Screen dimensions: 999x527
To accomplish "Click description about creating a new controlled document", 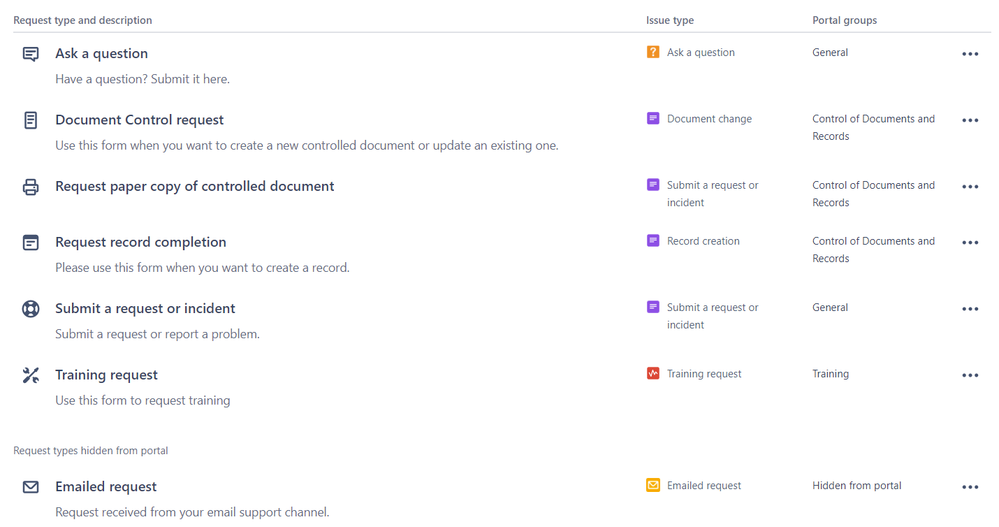I will click(307, 145).
